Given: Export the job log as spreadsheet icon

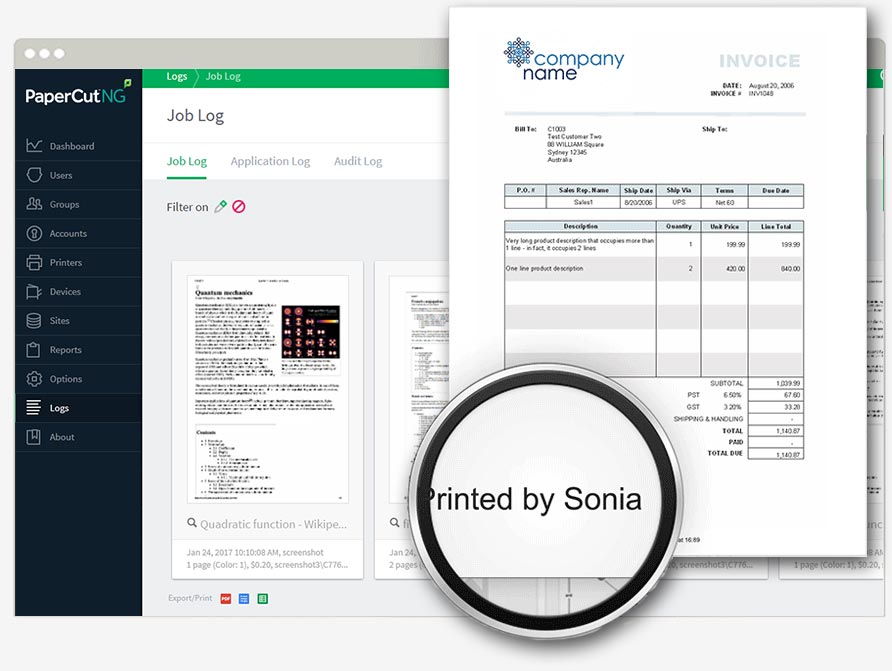Looking at the screenshot, I should pos(262,598).
